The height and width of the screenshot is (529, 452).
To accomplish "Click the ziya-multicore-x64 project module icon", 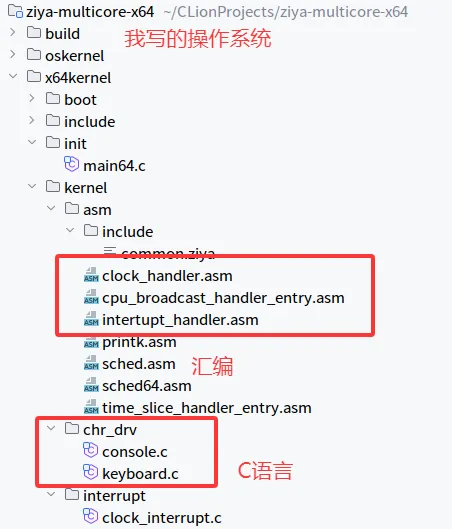I will coord(15,11).
